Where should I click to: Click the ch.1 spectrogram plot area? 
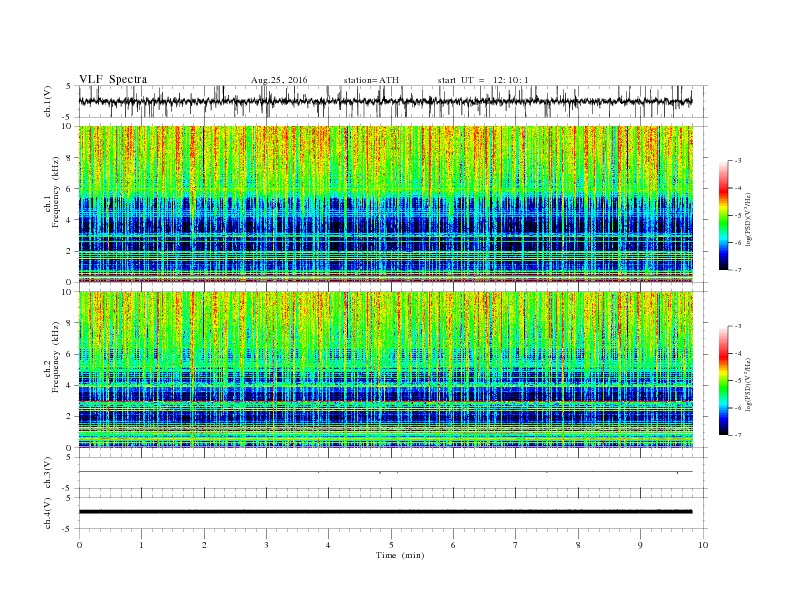point(385,204)
